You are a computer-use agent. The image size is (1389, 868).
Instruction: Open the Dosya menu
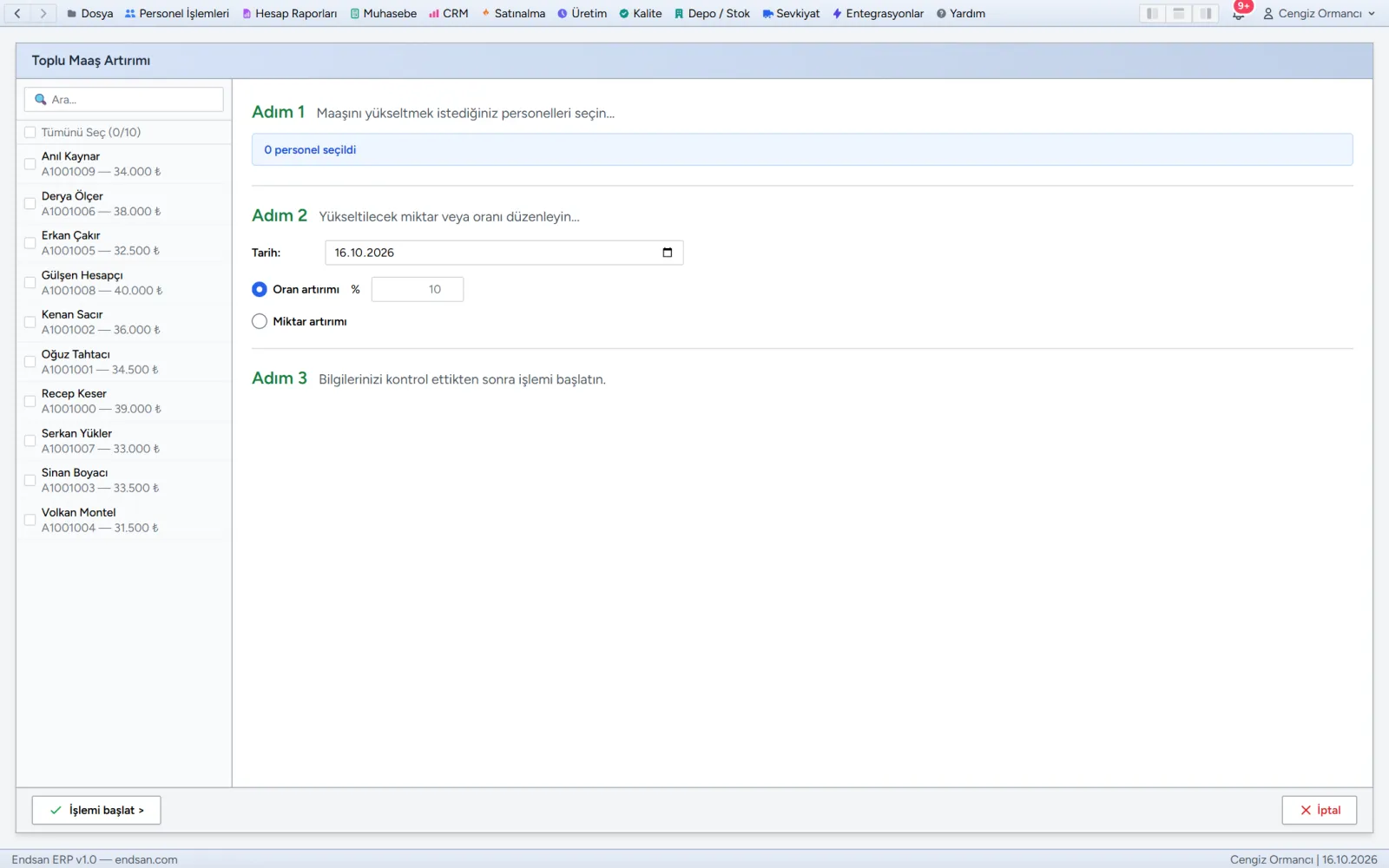tap(90, 13)
